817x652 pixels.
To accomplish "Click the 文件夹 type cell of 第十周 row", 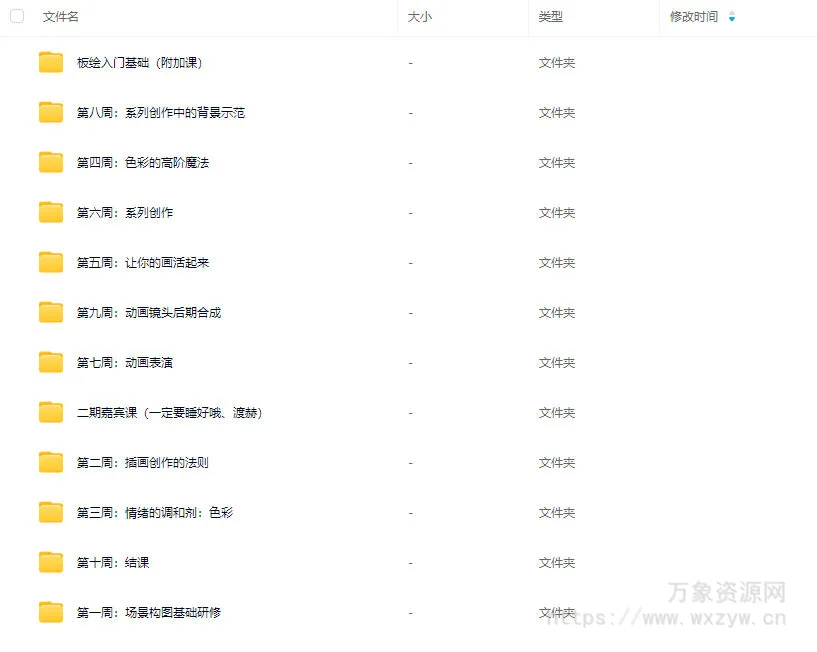I will coord(557,563).
